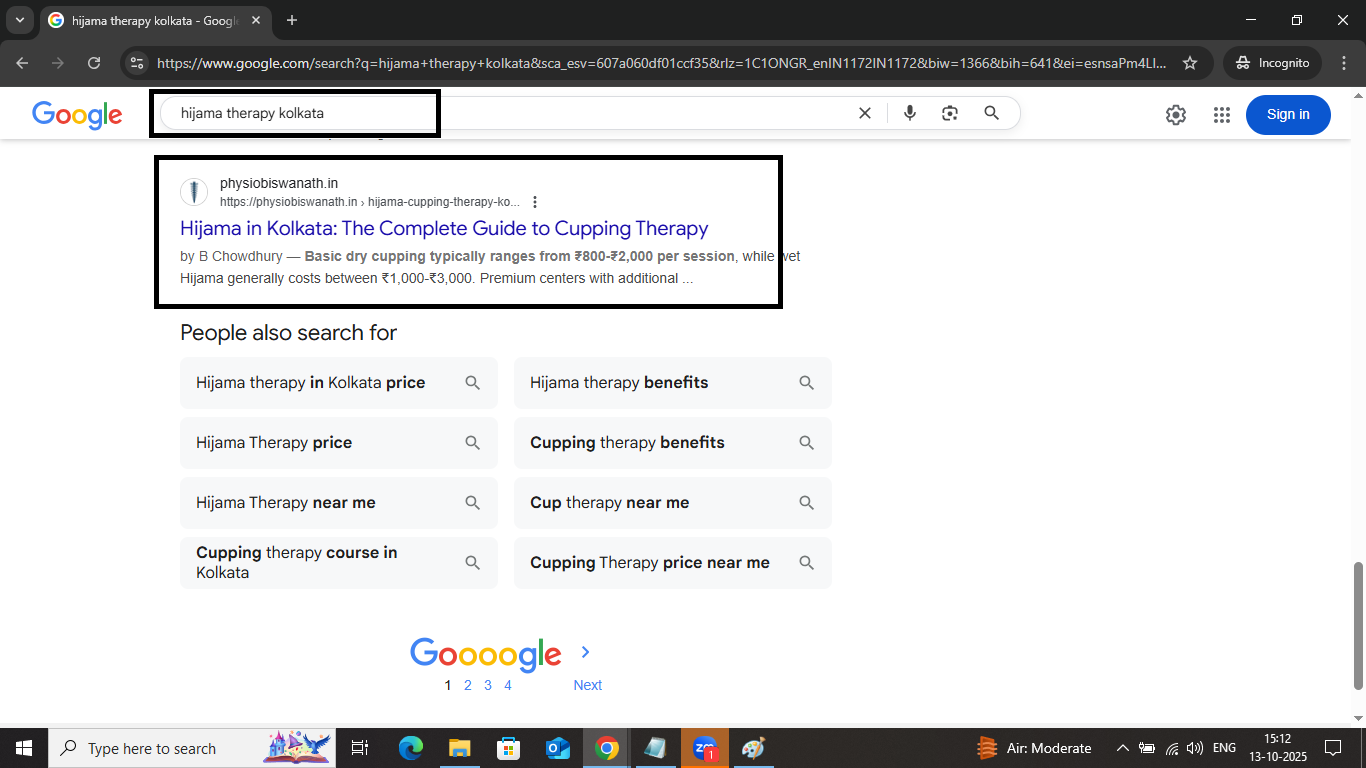The width and height of the screenshot is (1366, 768).
Task: Open options for the physiobiswanath.in result
Action: pos(535,201)
